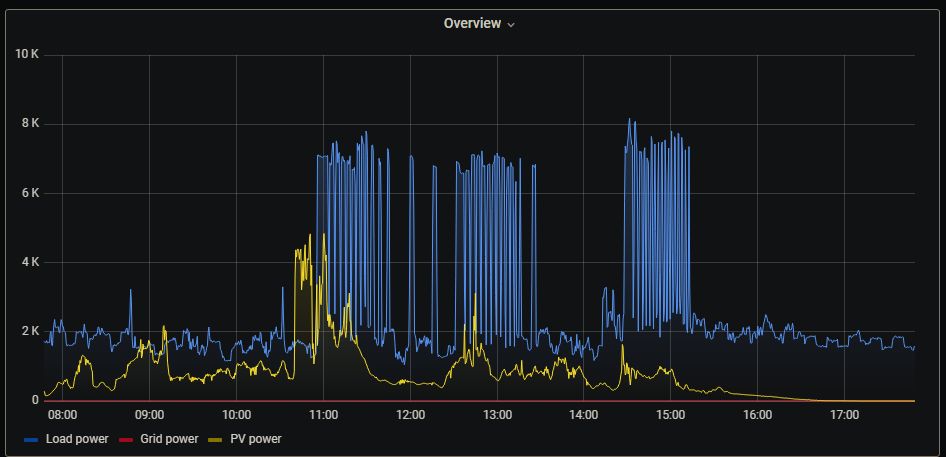Viewport: 946px width, 457px height.
Task: Click the 10:00 time axis label
Action: 236,415
